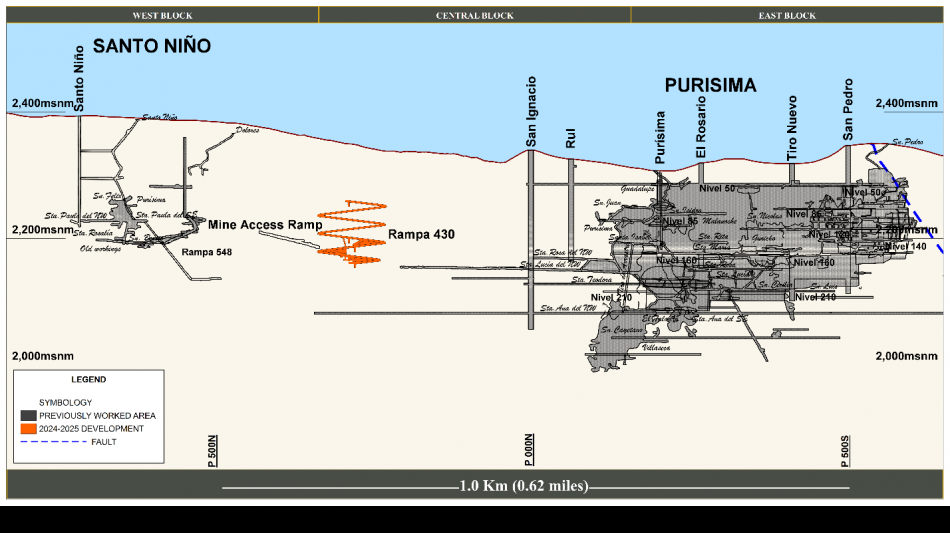Select the West Block header tab
950x533 pixels.
pyautogui.click(x=162, y=15)
